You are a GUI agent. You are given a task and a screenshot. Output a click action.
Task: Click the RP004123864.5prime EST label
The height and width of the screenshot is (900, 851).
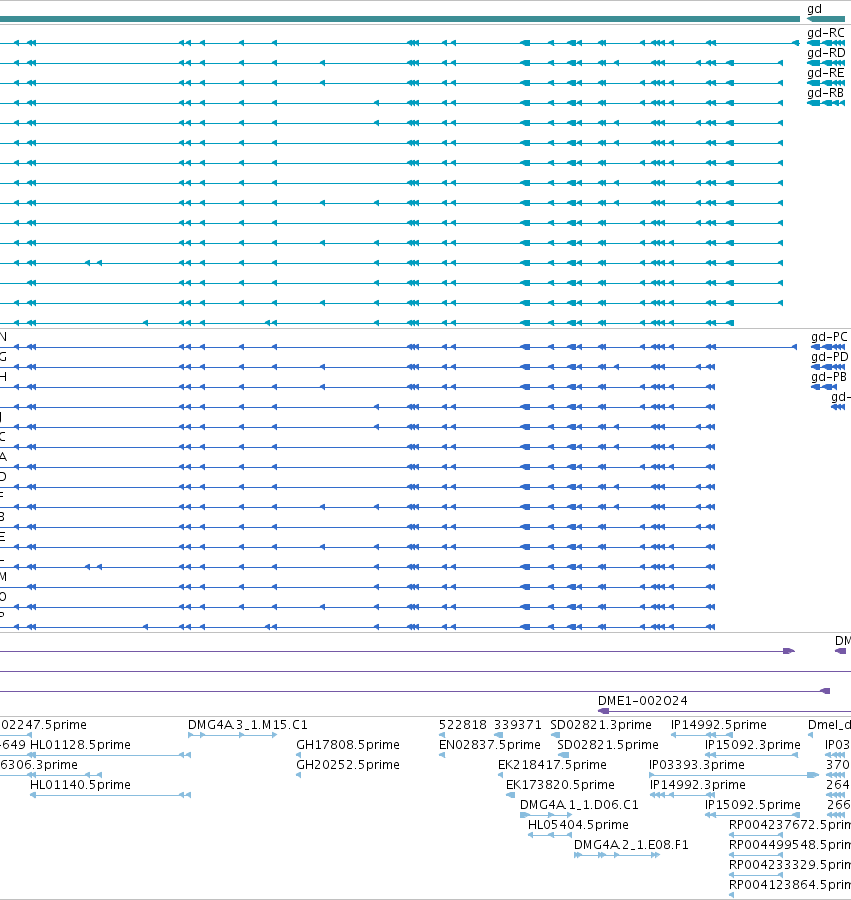tap(790, 885)
